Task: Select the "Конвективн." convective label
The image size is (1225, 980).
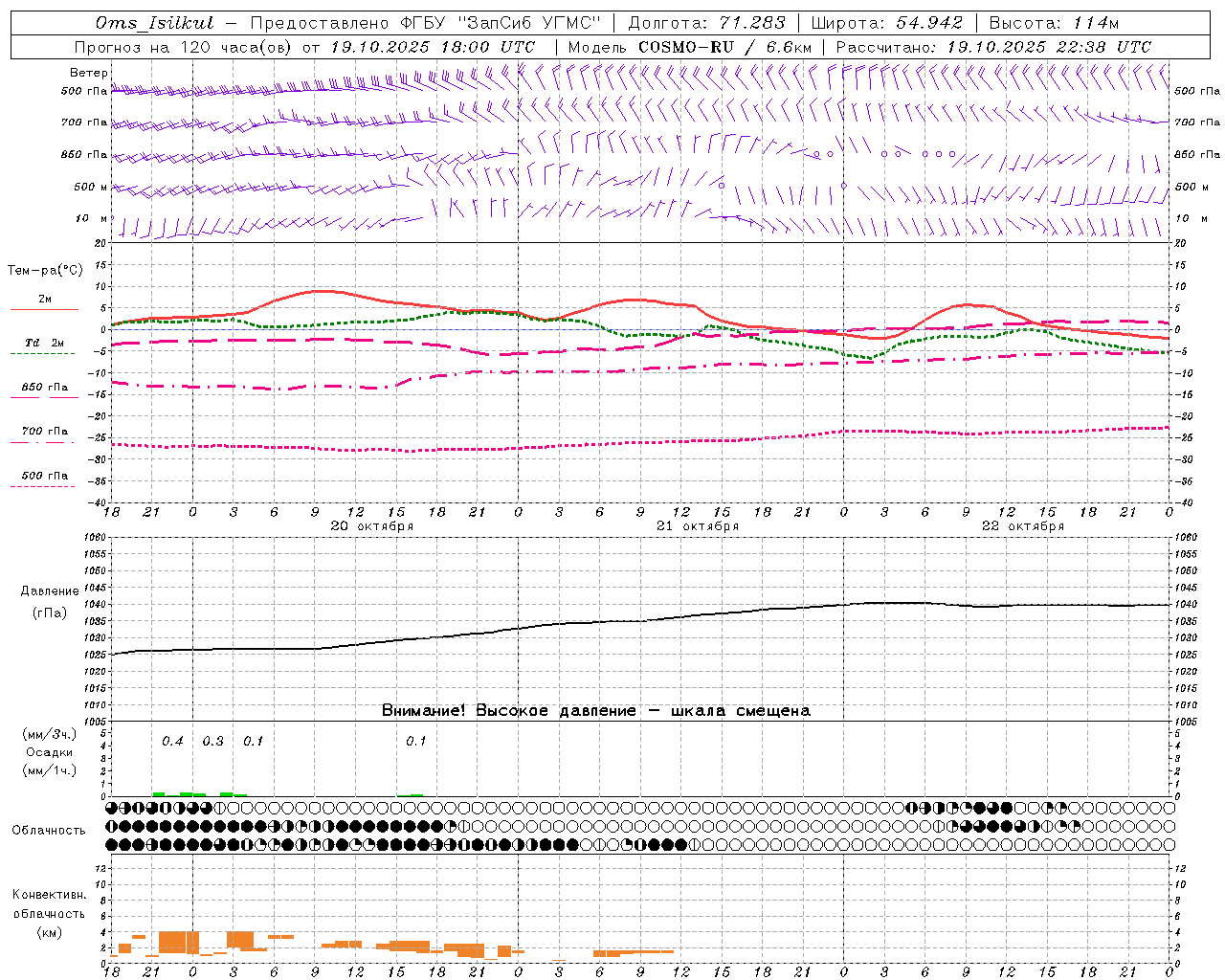Action: 49,895
